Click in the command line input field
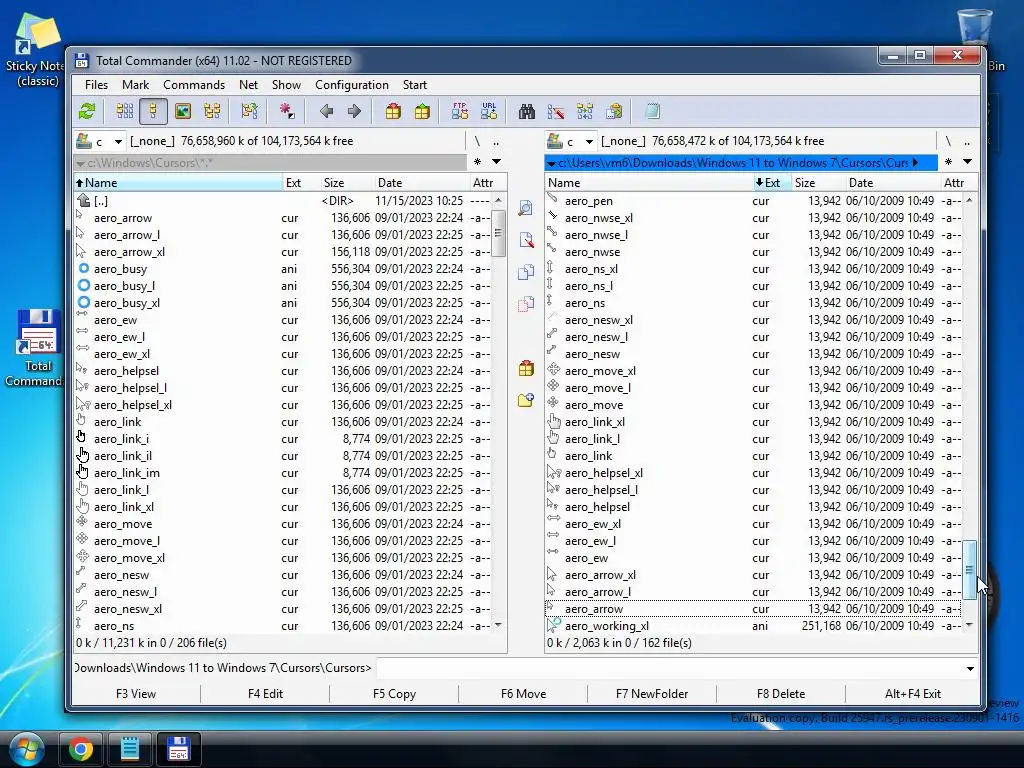 pyautogui.click(x=670, y=668)
